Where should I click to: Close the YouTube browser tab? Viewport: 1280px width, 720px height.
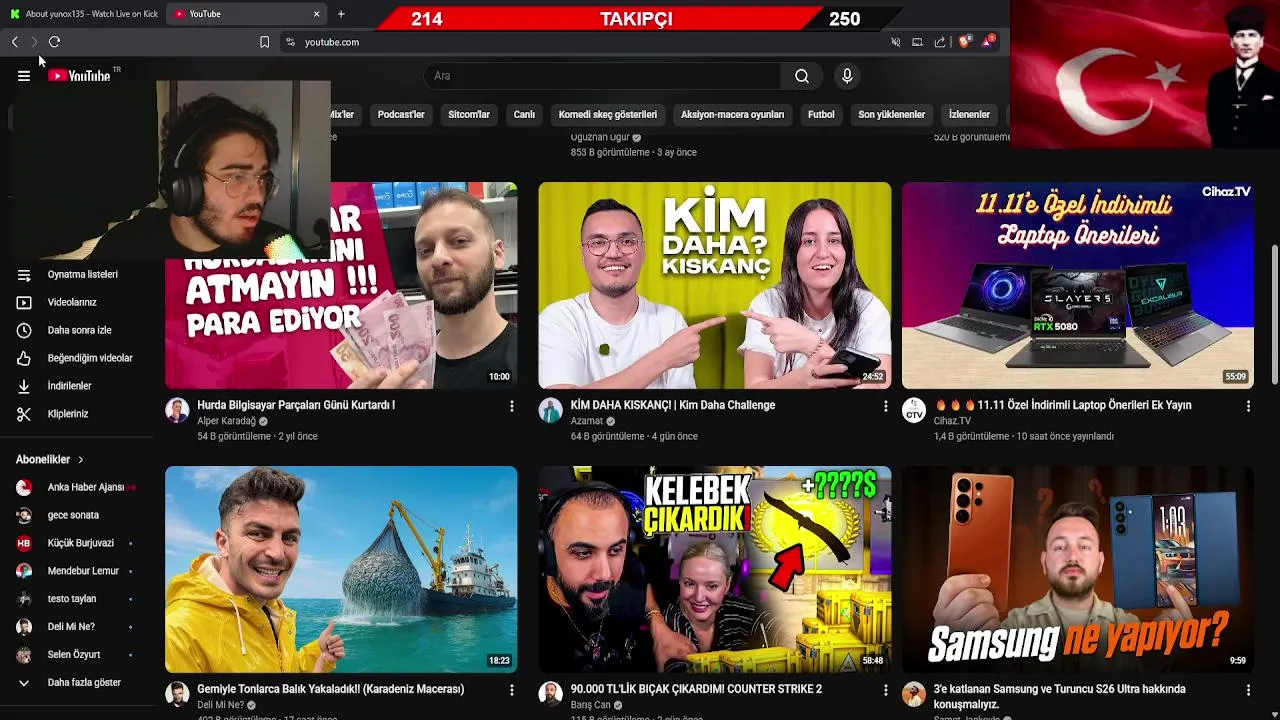pos(316,14)
